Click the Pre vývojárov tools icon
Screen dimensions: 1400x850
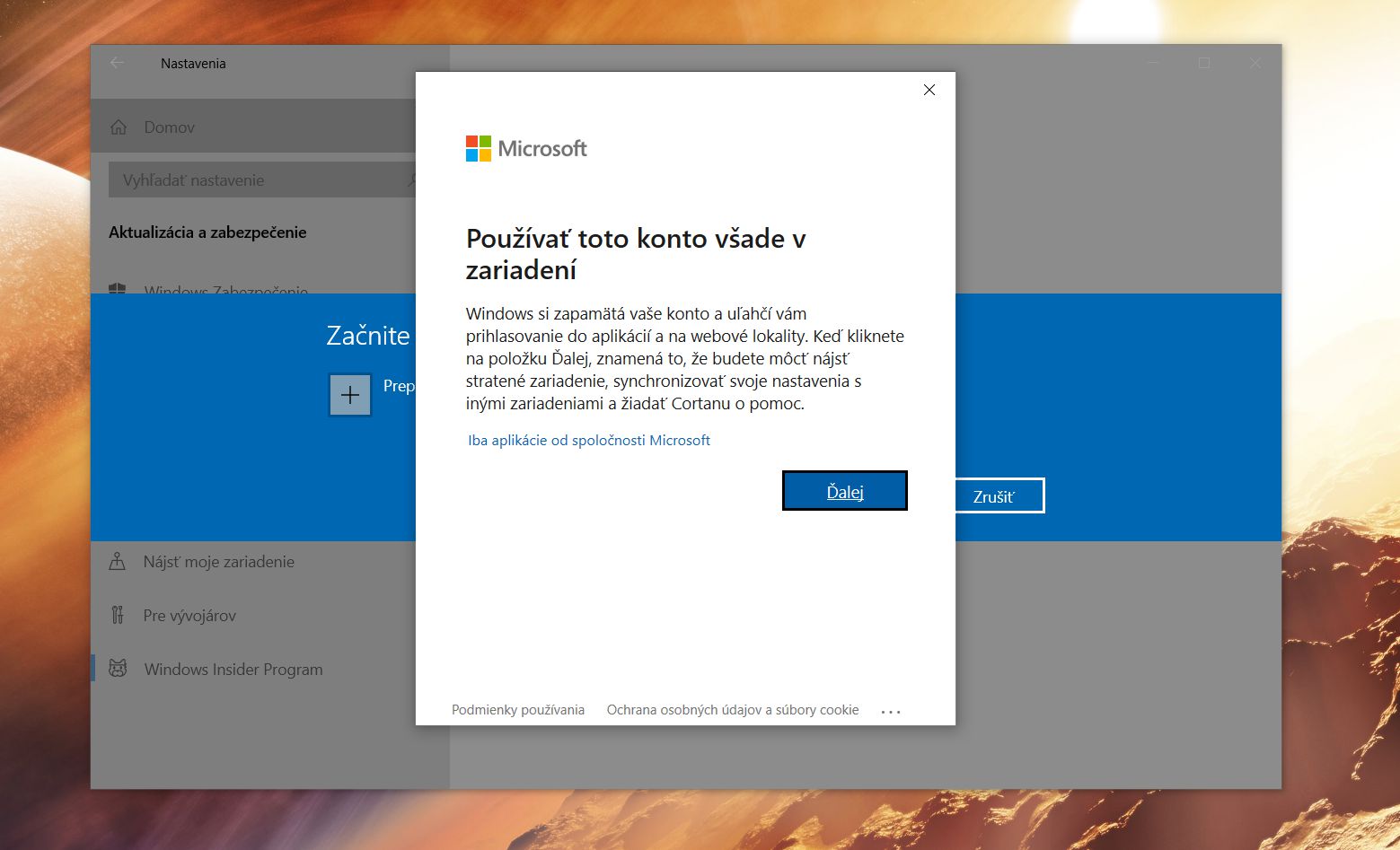coord(118,615)
